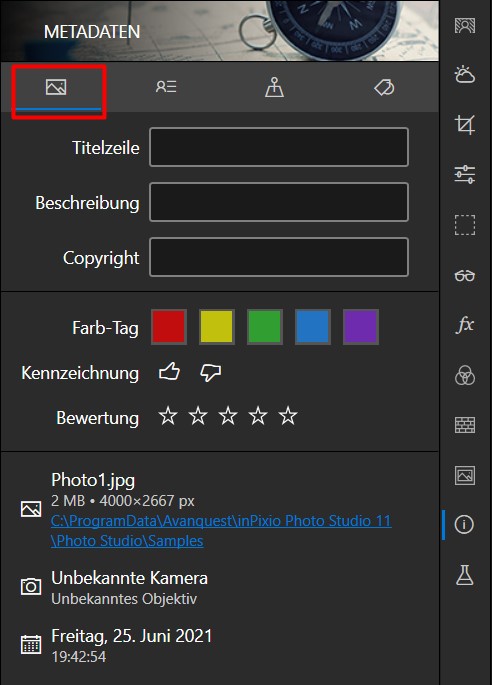Apply the red Farb-Tag swatch
The width and height of the screenshot is (492, 685).
169,327
